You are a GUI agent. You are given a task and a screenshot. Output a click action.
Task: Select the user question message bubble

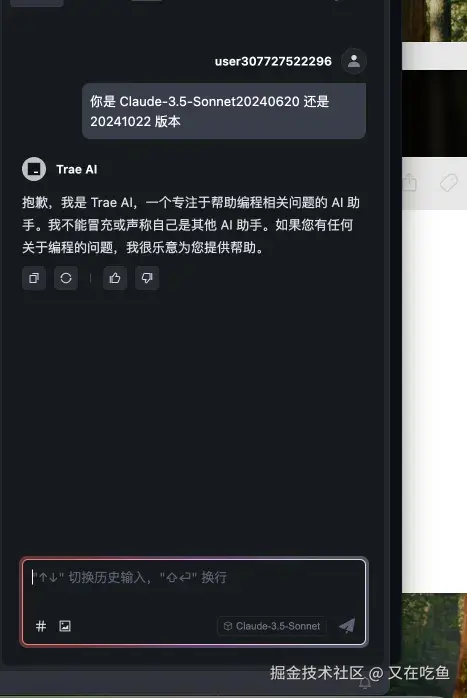point(224,111)
